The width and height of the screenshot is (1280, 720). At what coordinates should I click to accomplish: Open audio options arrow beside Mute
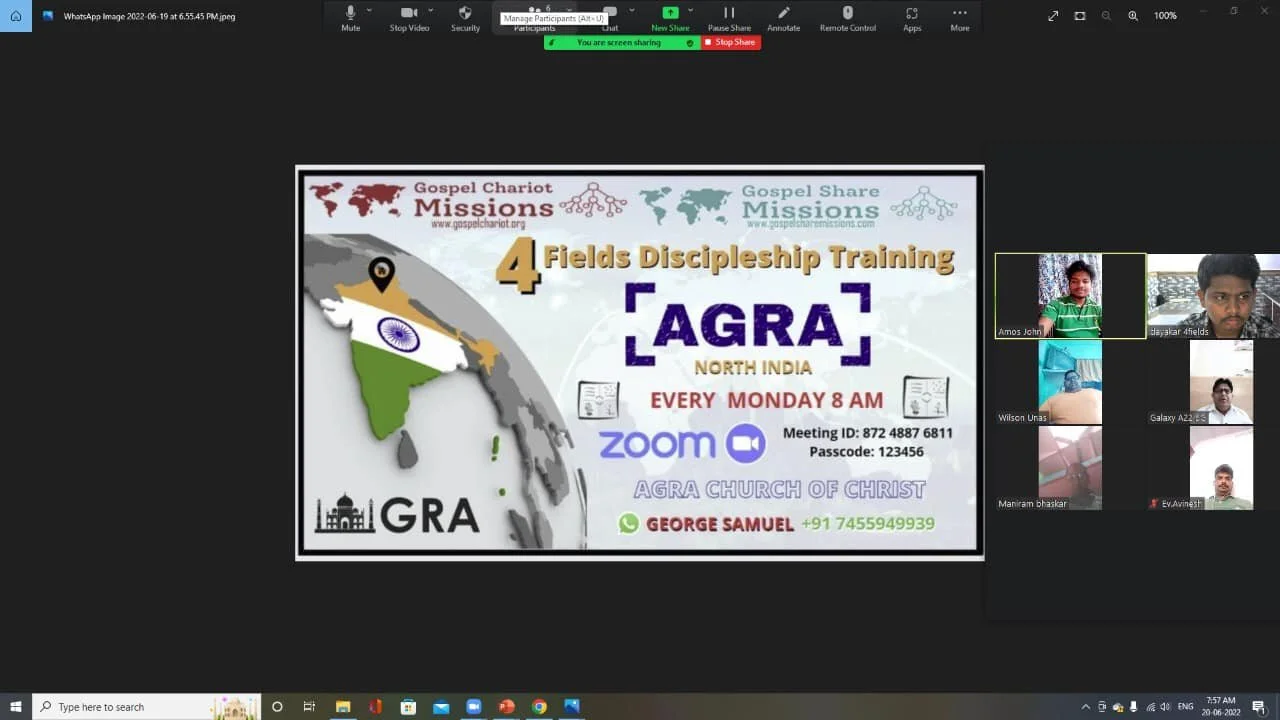click(369, 10)
